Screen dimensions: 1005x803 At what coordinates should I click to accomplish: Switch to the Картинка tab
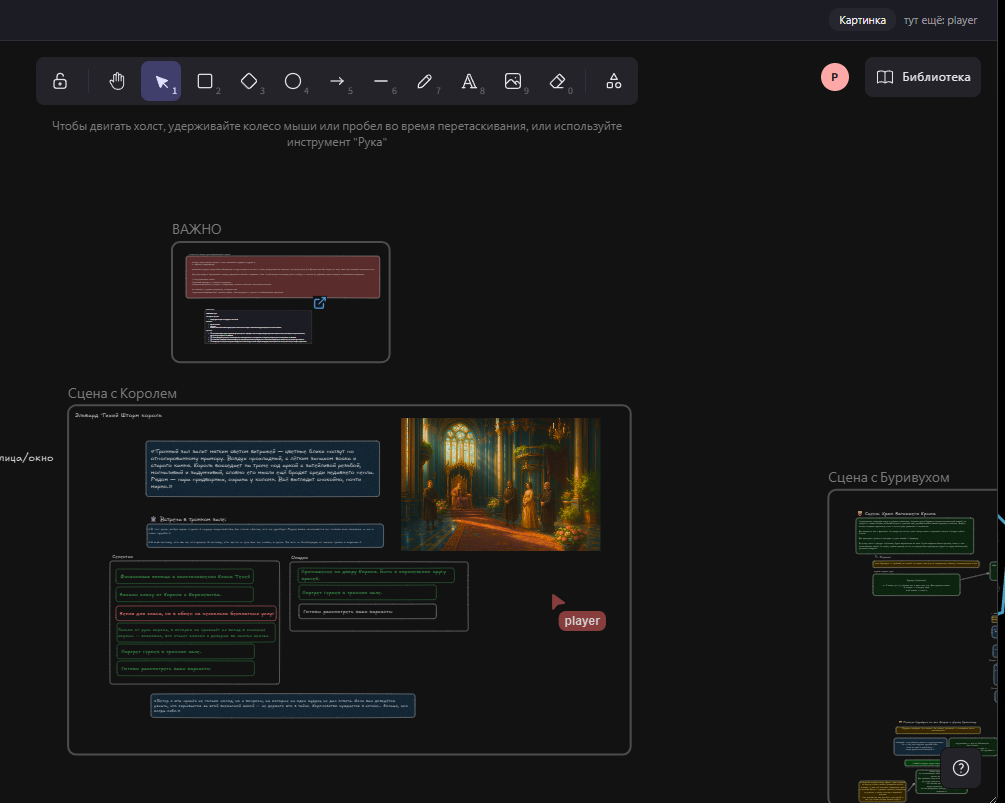coord(862,20)
